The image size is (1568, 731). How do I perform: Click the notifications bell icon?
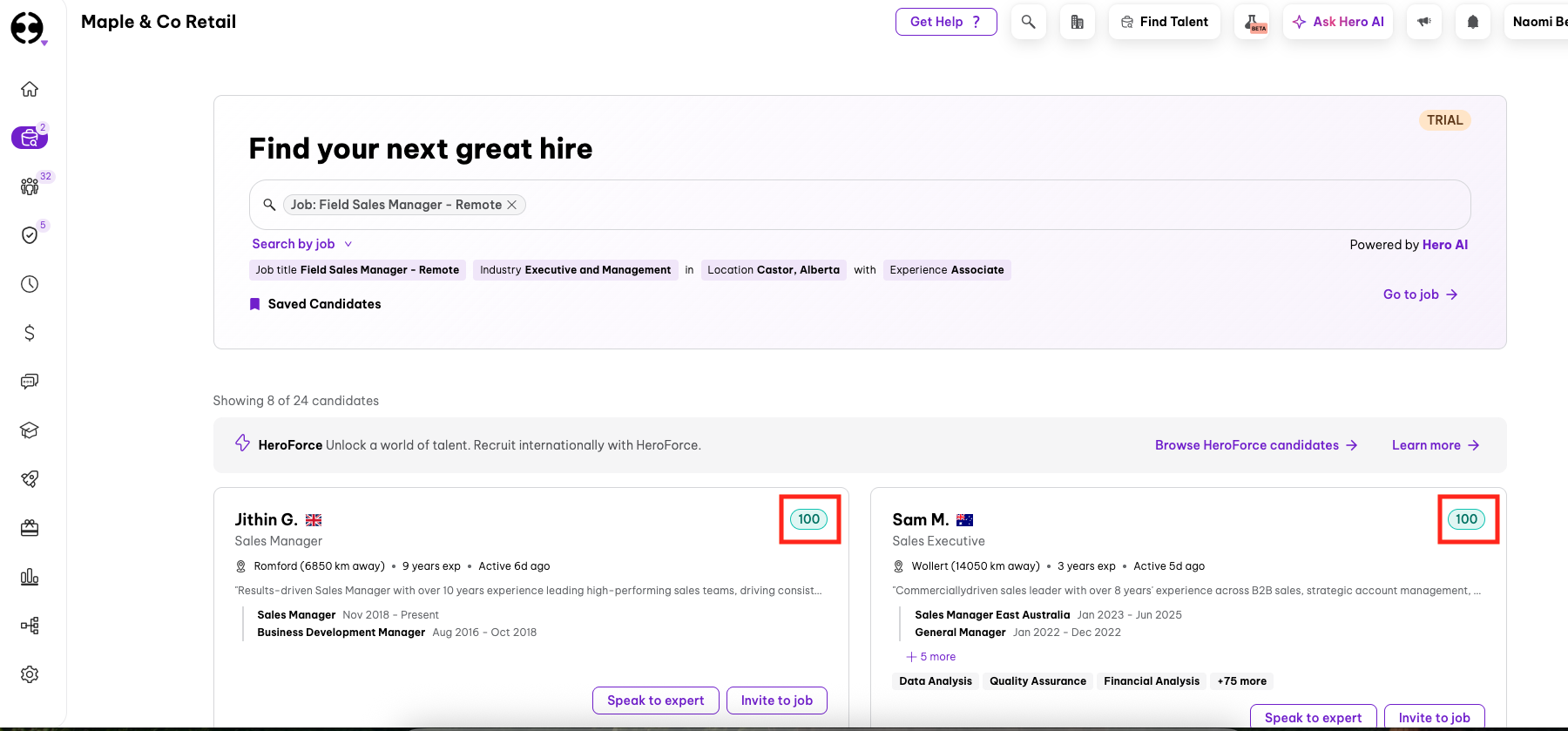coord(1472,22)
